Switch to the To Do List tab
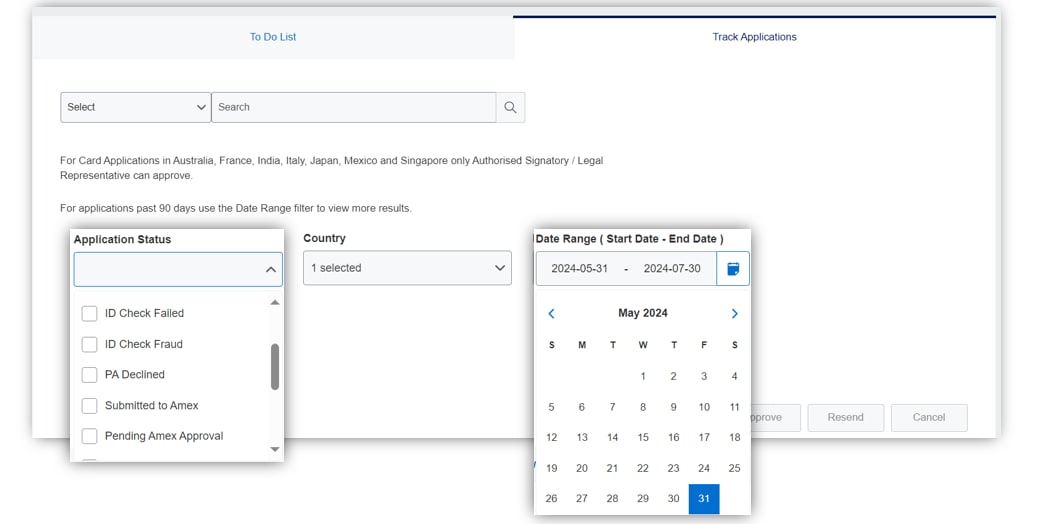The height and width of the screenshot is (524, 1040). click(273, 37)
